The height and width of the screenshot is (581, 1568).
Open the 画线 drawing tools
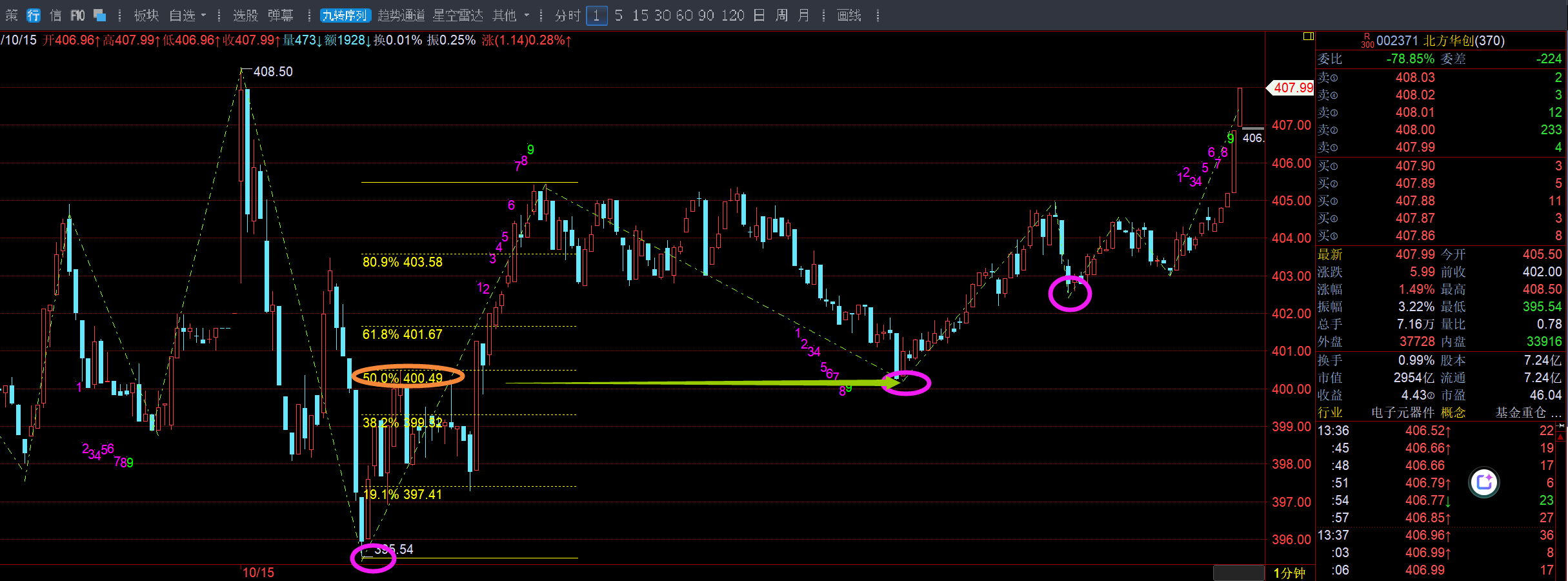[x=849, y=15]
